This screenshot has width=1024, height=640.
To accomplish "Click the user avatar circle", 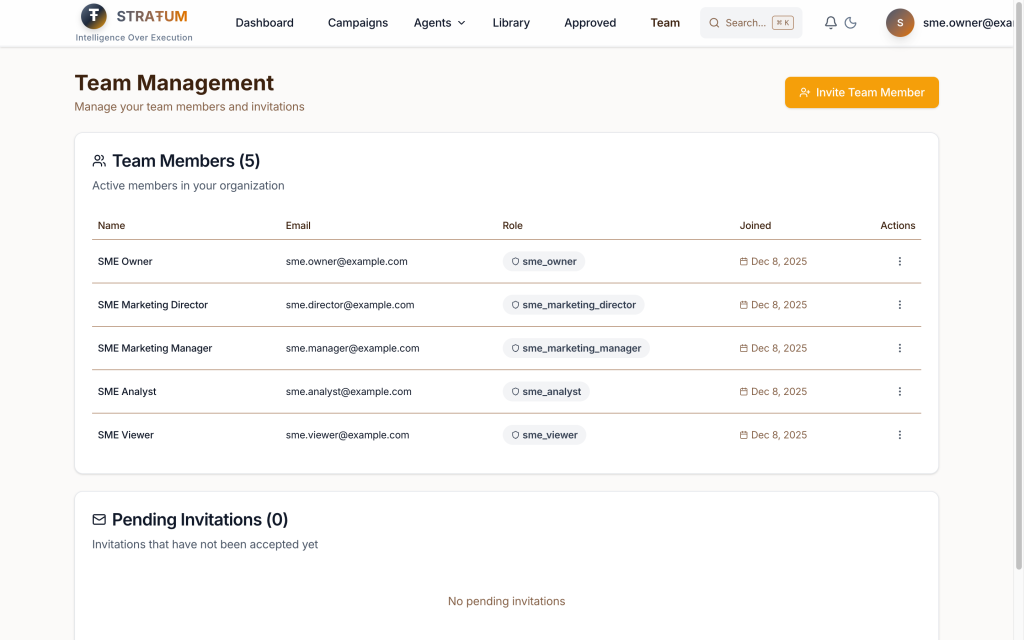I will tap(900, 23).
